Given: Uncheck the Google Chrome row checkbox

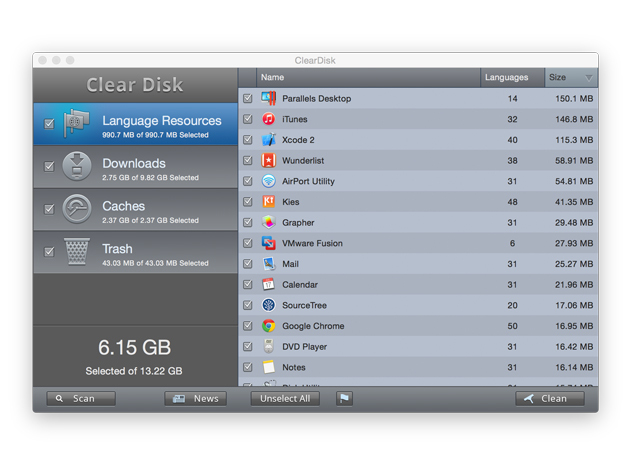Looking at the screenshot, I should pyautogui.click(x=248, y=326).
